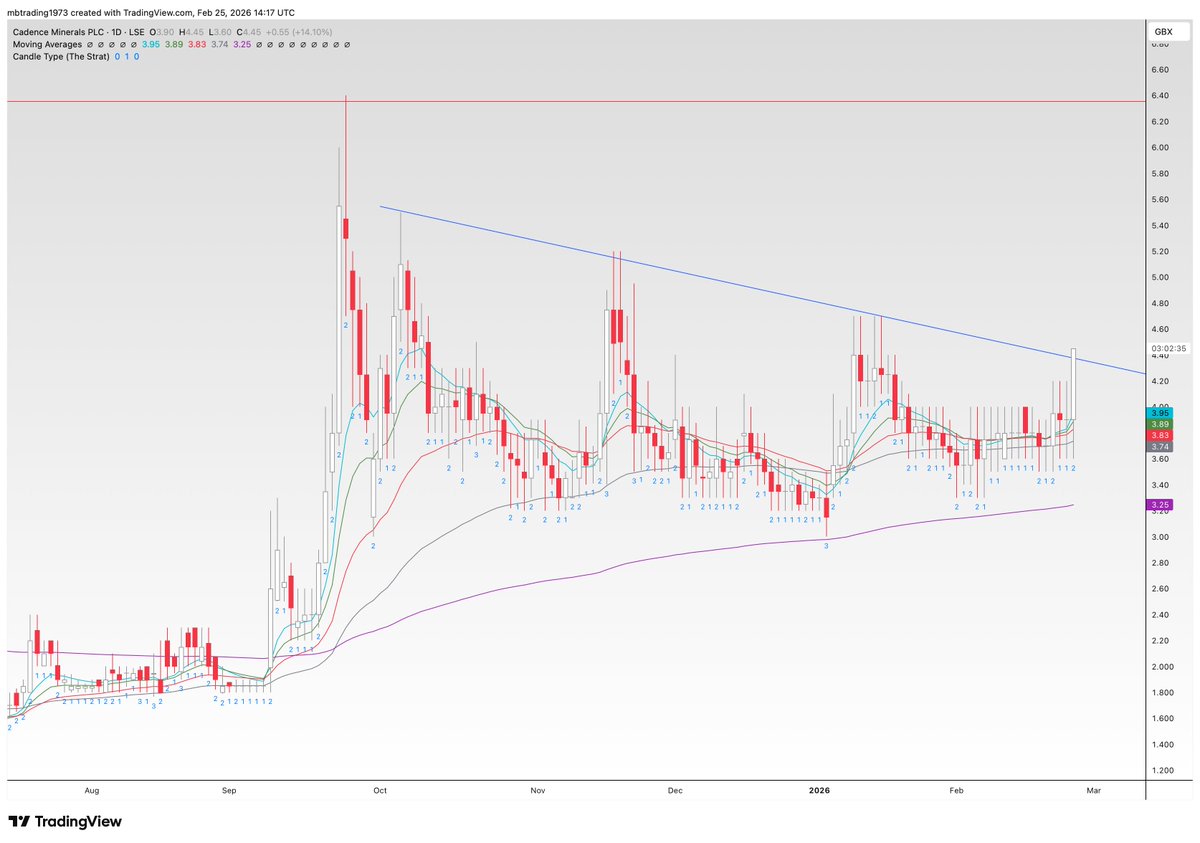Click the 6.00 price scale label
This screenshot has height=843, width=1200.
[1161, 147]
